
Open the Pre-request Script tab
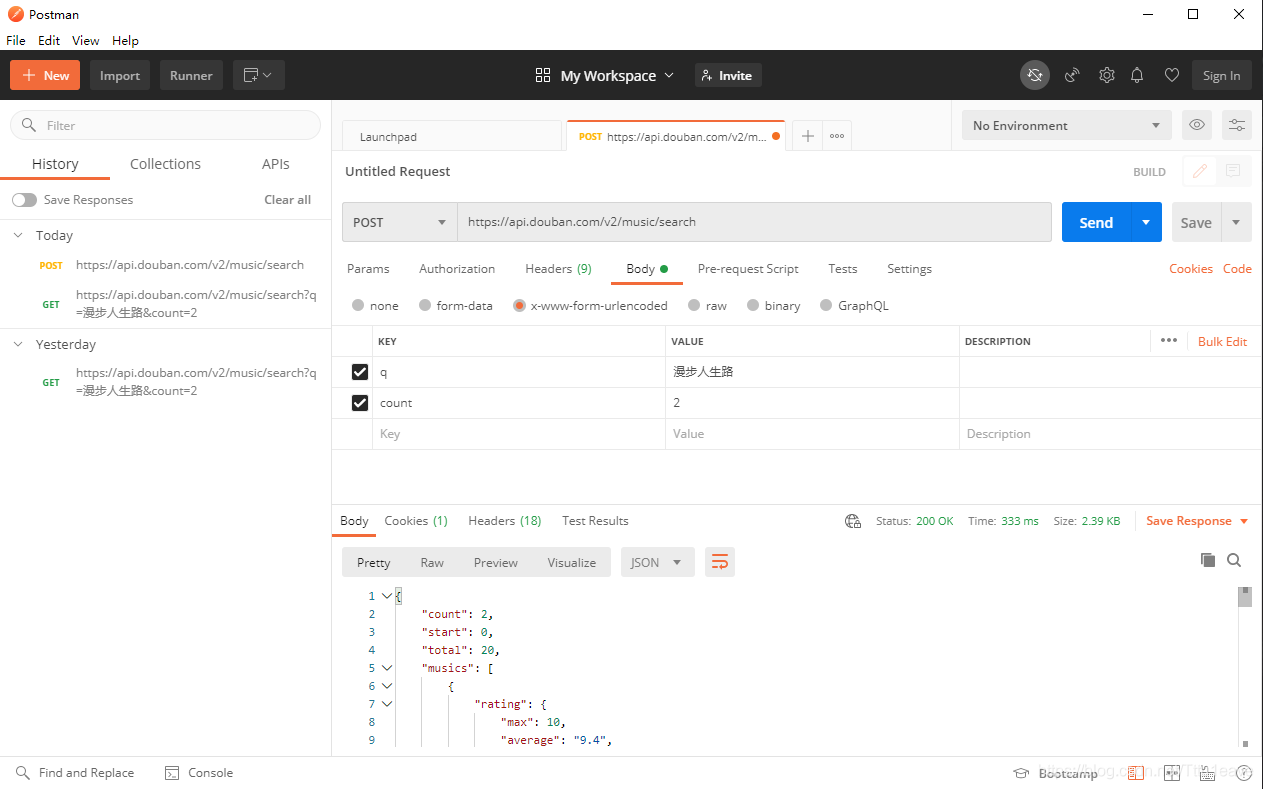748,269
